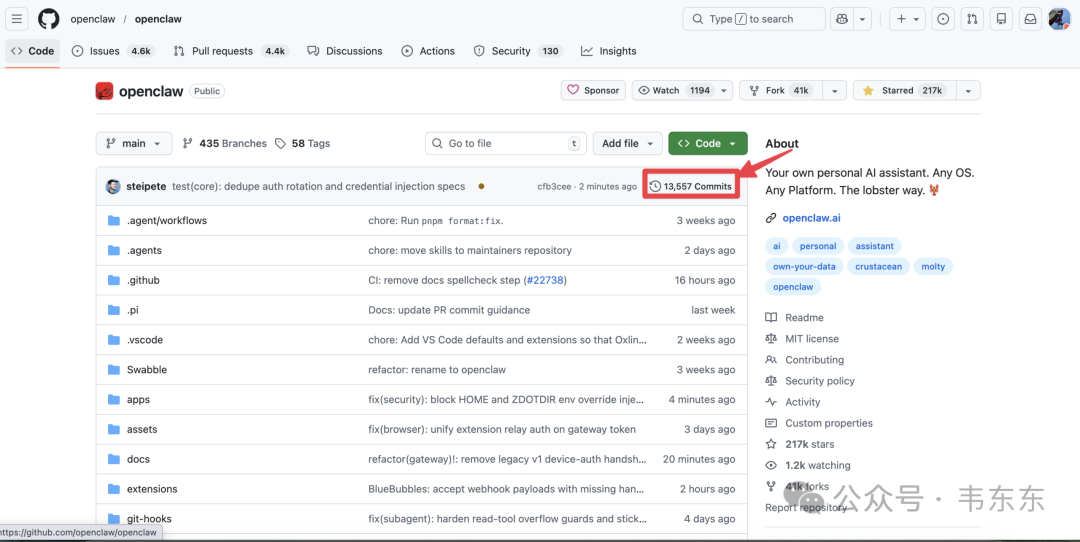Filter by the own-your-data topic tag

[x=804, y=267]
